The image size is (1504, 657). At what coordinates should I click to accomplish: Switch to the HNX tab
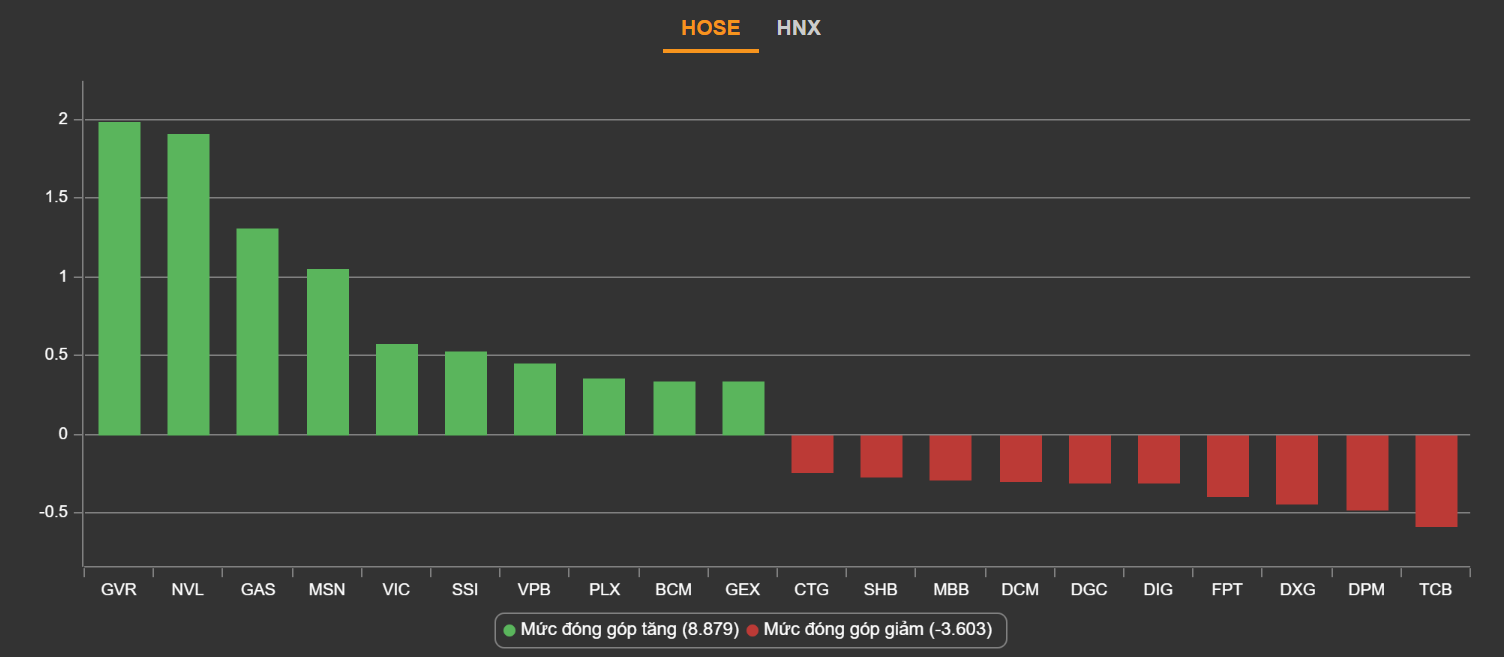coord(798,28)
